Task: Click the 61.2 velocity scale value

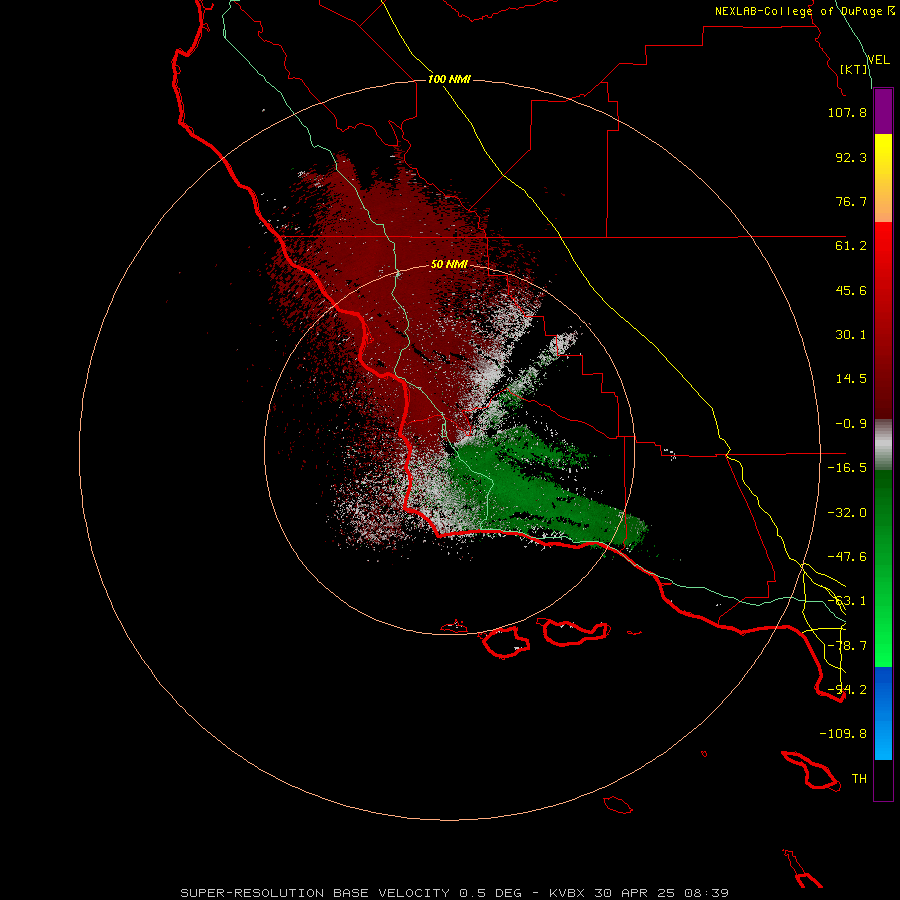Action: pyautogui.click(x=851, y=246)
